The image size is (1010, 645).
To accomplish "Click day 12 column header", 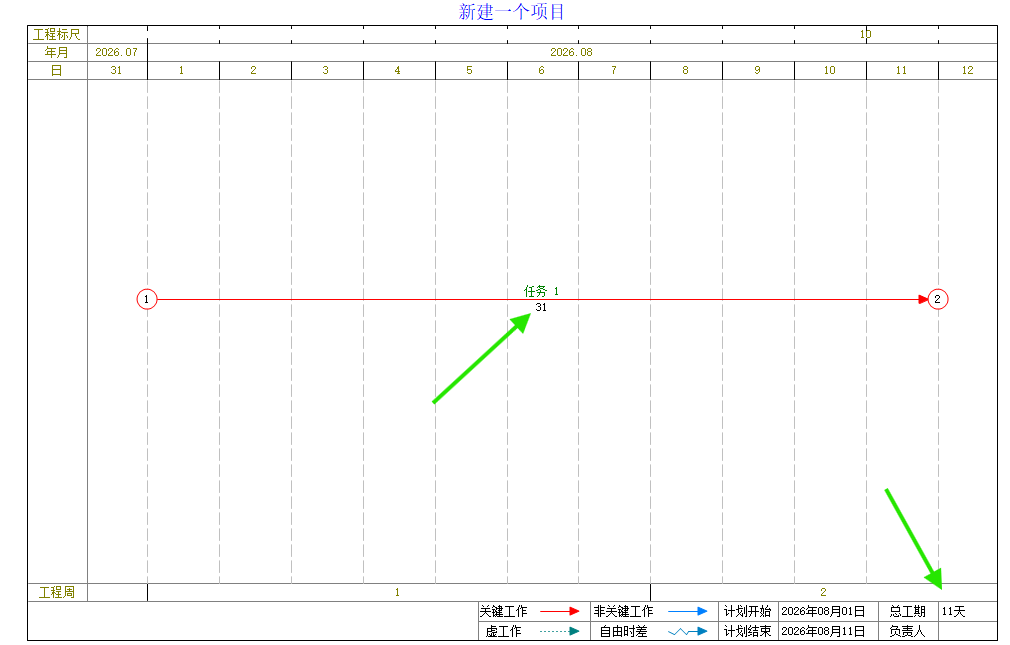I will (967, 70).
